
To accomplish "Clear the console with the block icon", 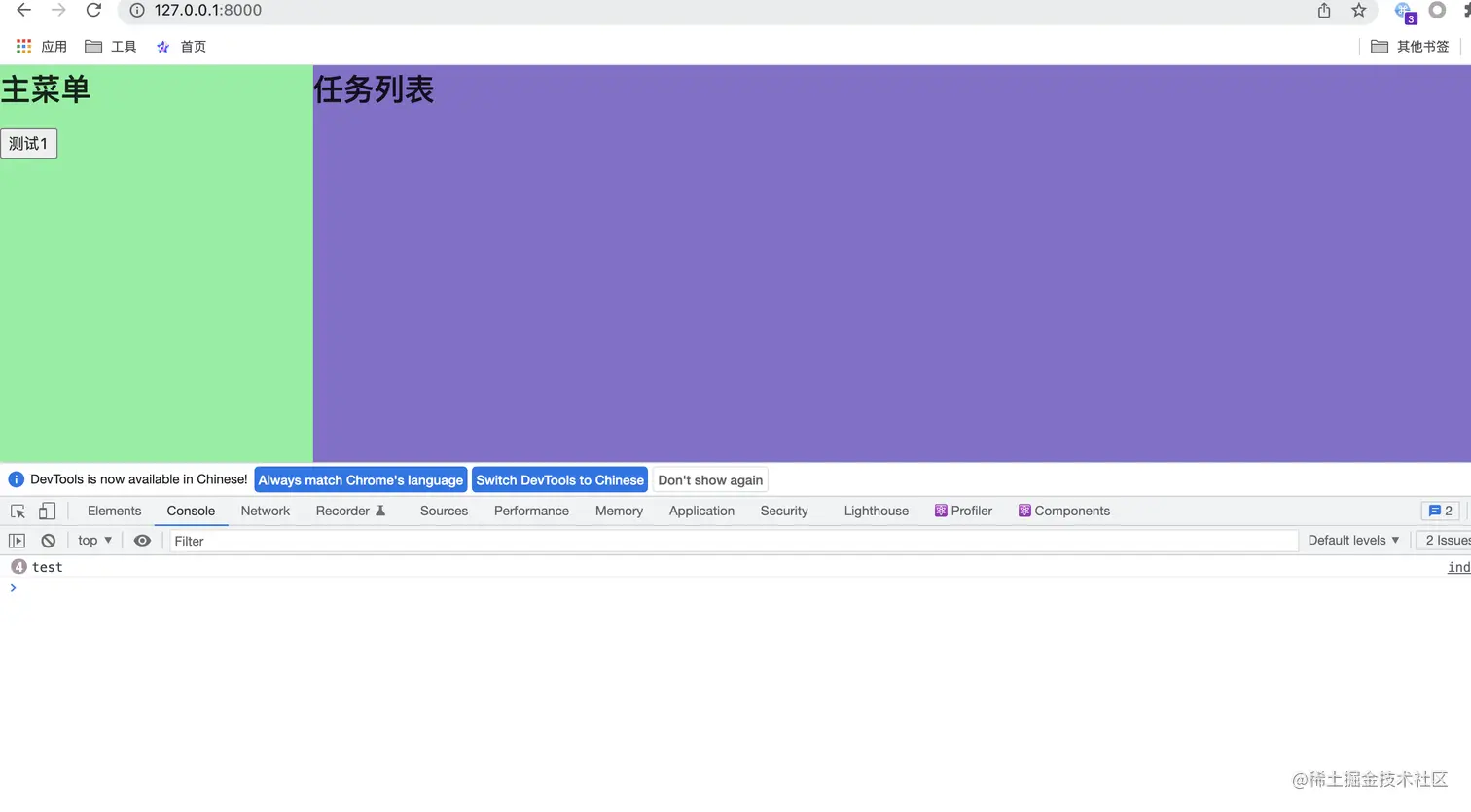I will tap(48, 541).
